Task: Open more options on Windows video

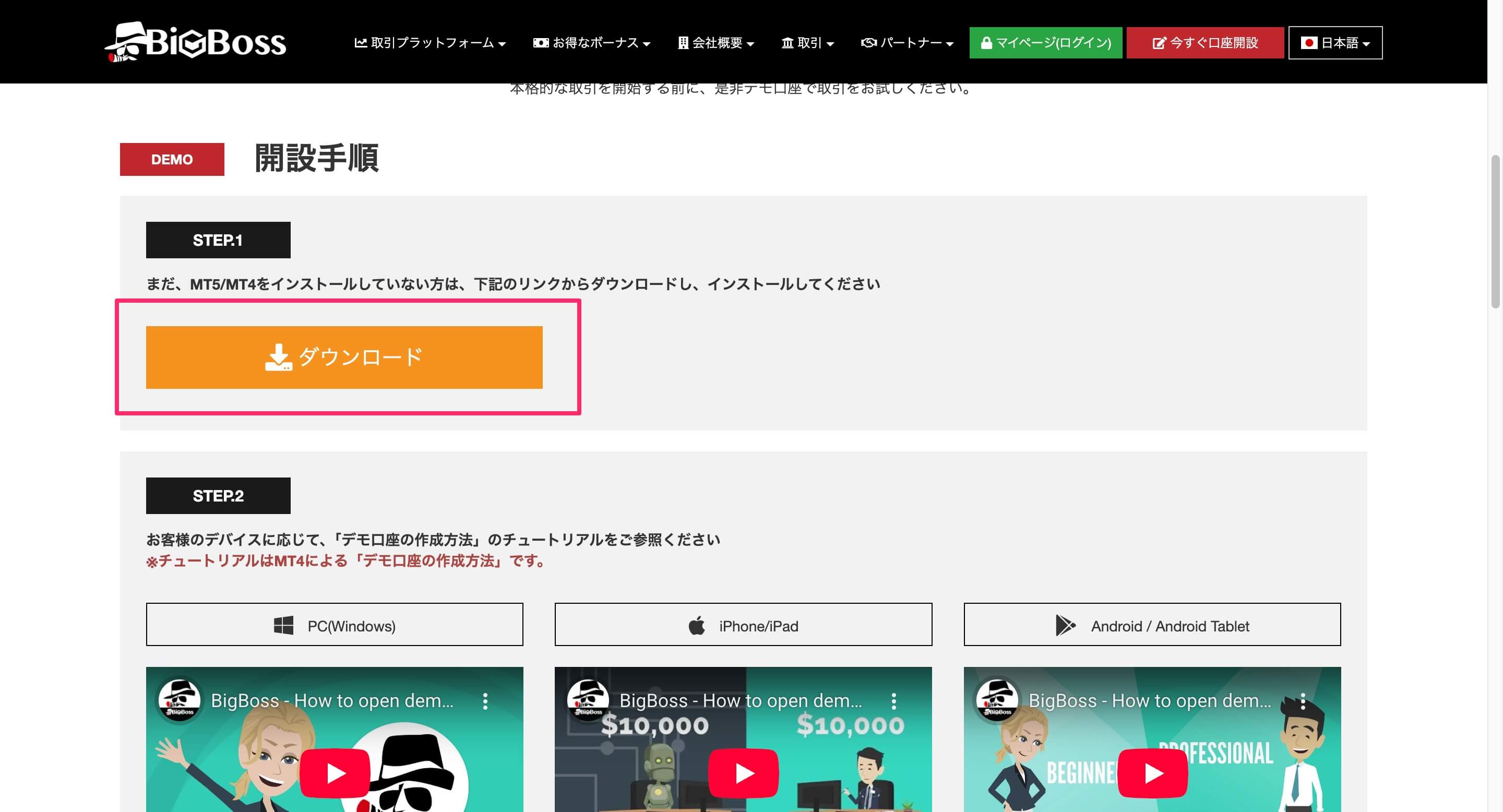Action: coord(485,701)
